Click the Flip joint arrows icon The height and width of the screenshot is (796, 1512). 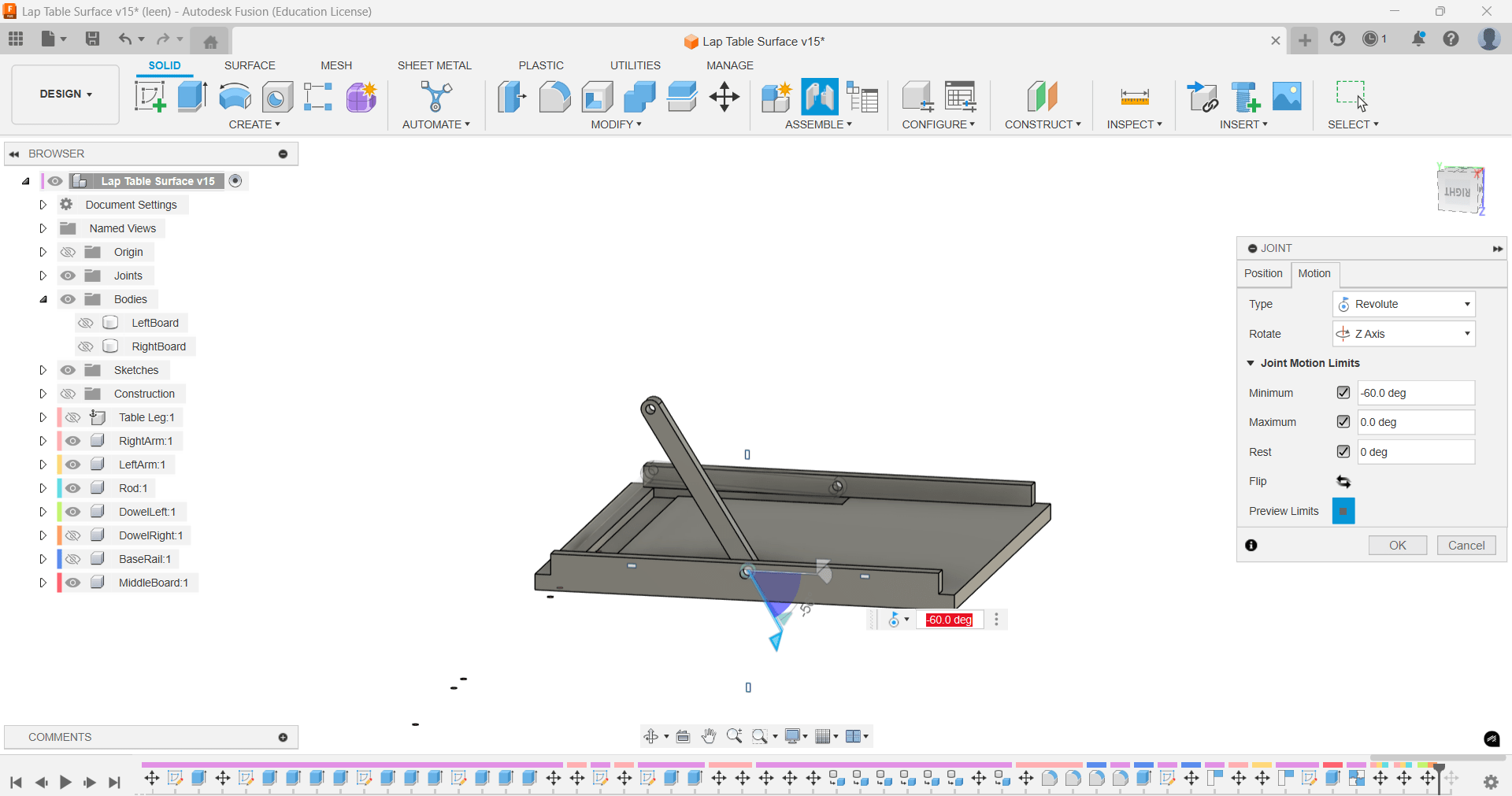(x=1343, y=482)
